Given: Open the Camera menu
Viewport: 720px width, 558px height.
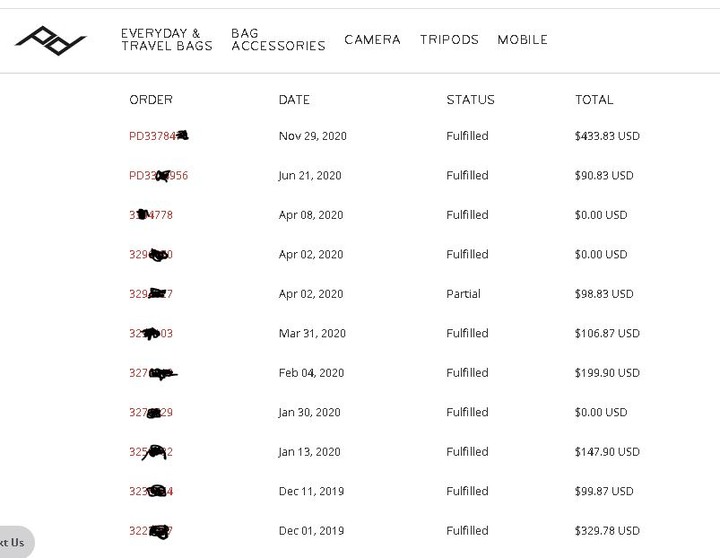Looking at the screenshot, I should click(372, 39).
